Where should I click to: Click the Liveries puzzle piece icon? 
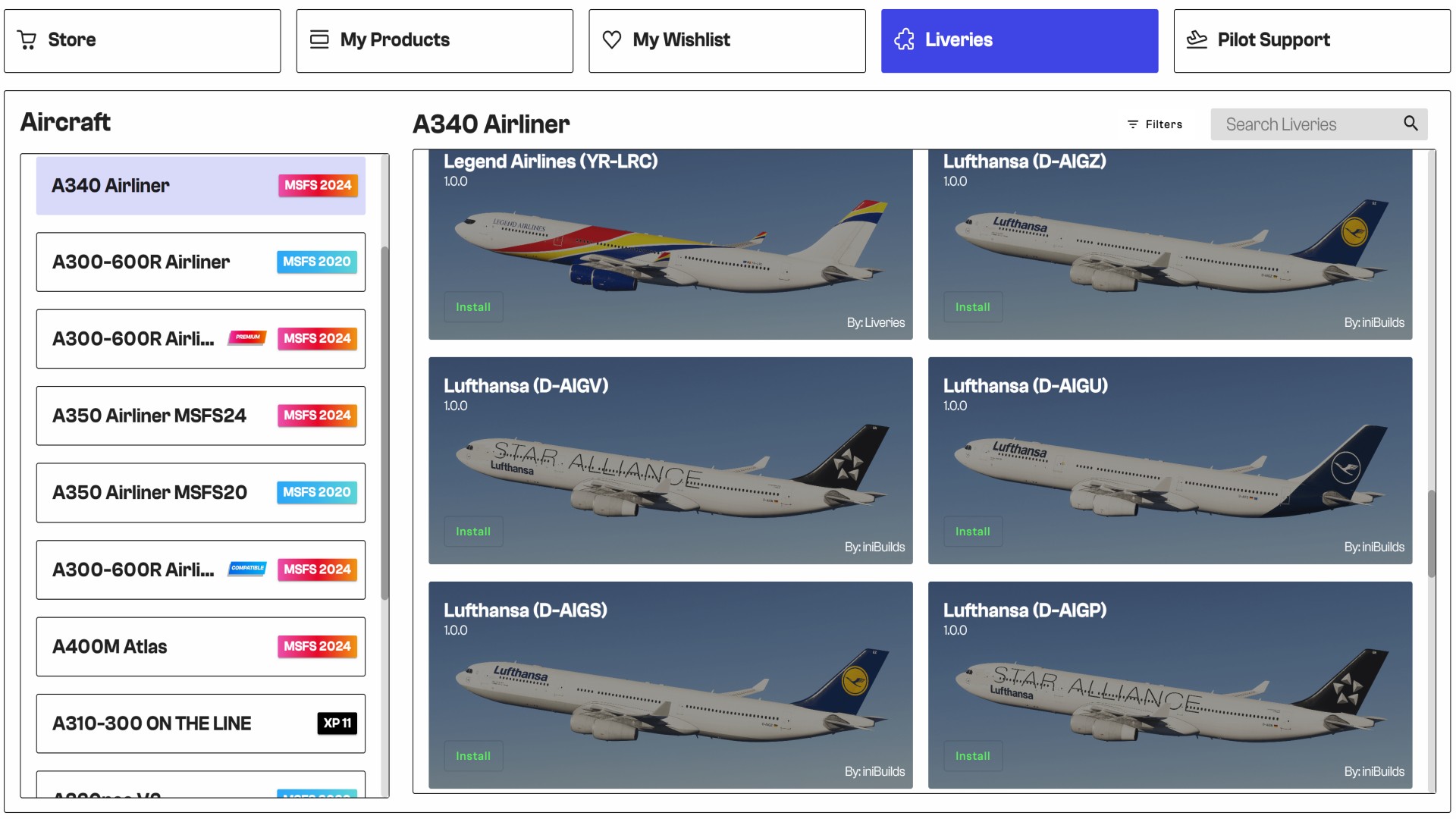coord(904,40)
